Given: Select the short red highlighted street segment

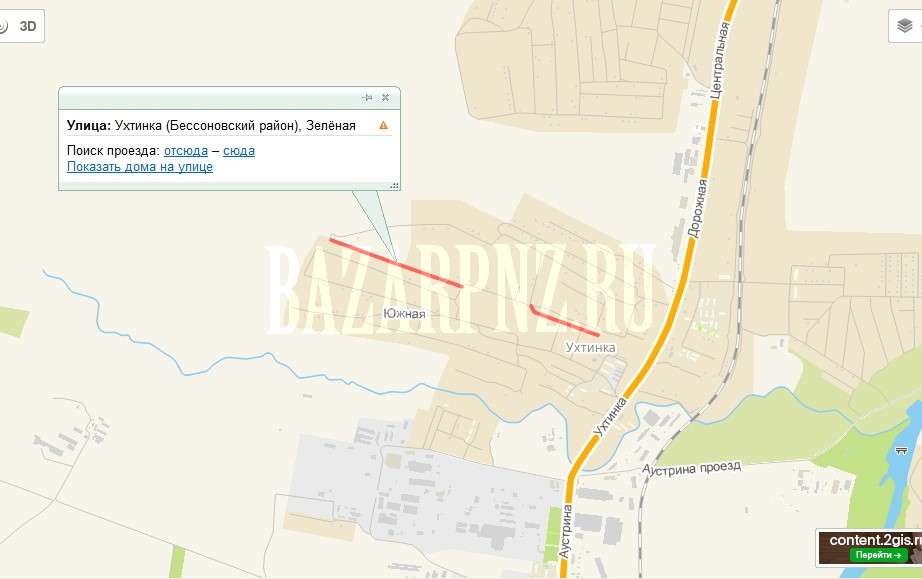Looking at the screenshot, I should (x=564, y=321).
